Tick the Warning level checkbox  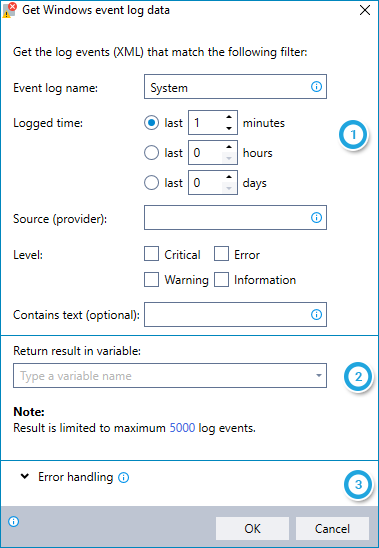click(151, 280)
